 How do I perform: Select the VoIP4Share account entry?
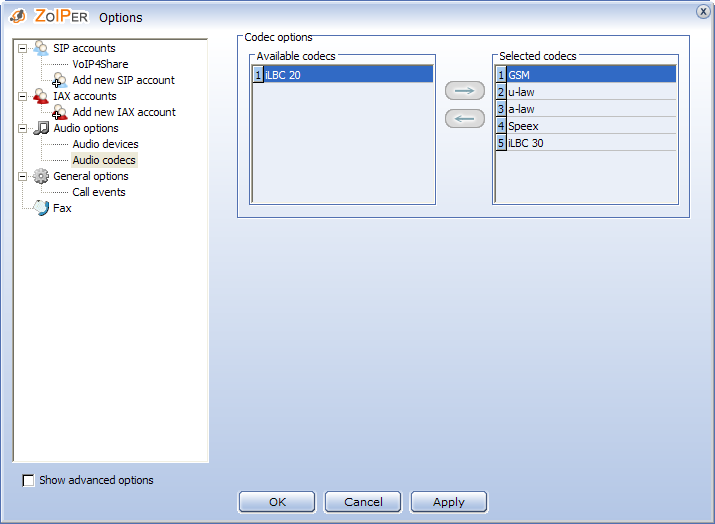(100, 64)
